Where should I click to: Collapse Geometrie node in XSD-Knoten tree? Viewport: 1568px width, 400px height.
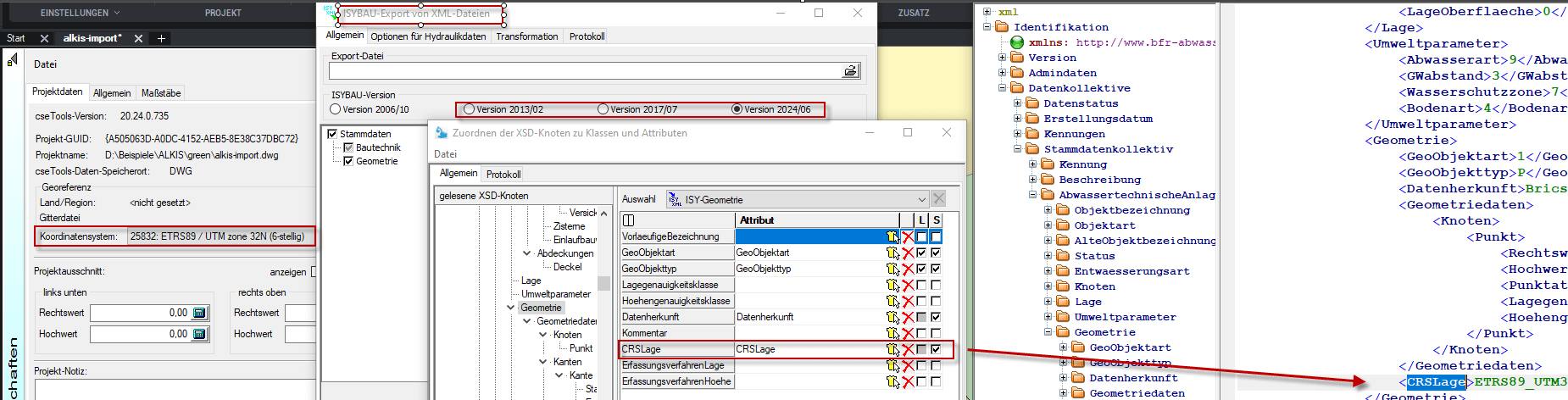click(x=510, y=308)
